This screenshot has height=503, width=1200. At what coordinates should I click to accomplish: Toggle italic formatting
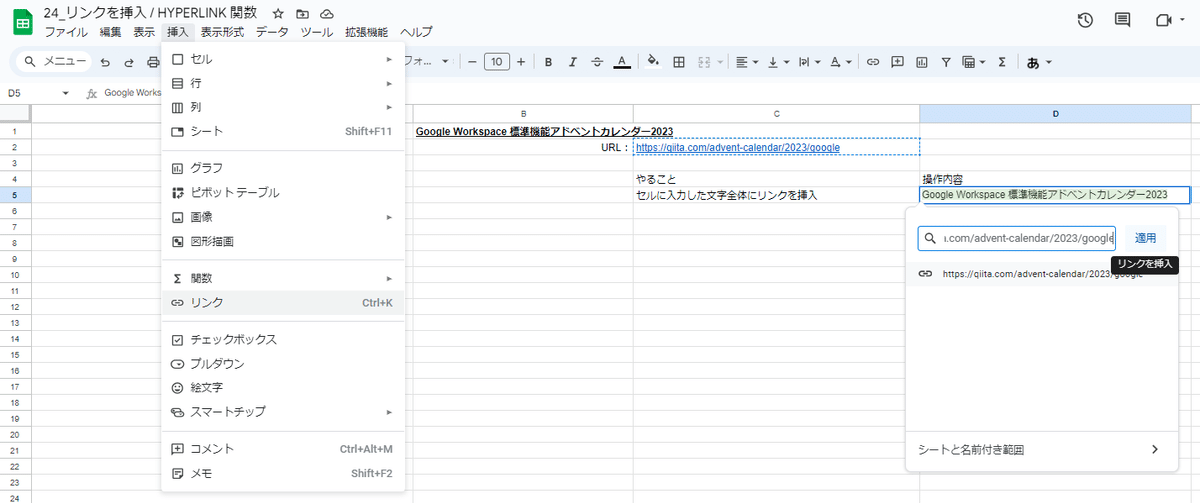tap(572, 62)
